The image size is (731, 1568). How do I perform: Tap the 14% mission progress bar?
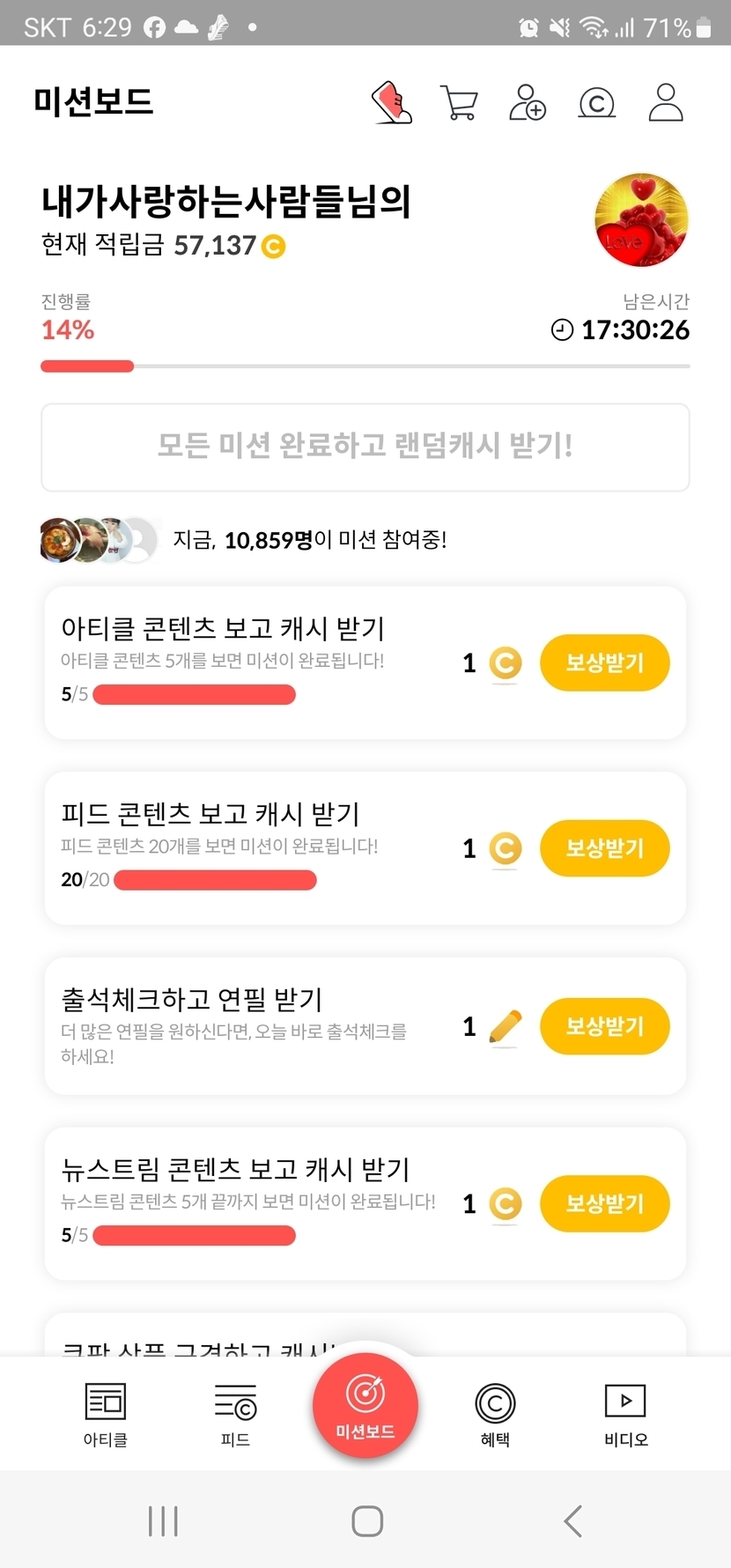(365, 366)
